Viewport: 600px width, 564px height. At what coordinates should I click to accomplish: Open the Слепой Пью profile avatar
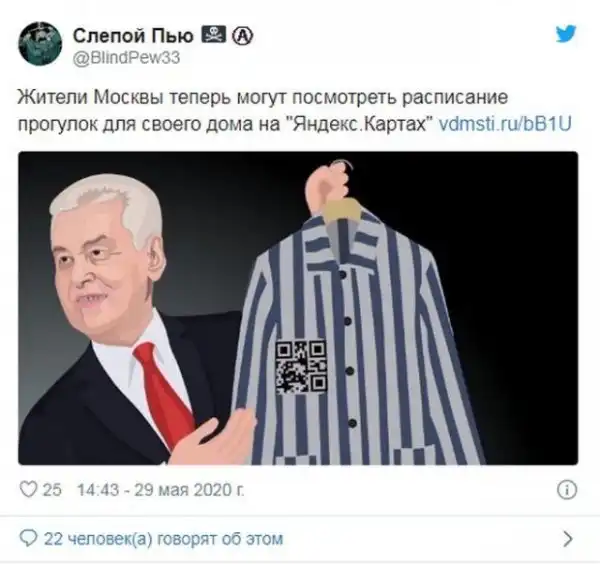(x=40, y=44)
